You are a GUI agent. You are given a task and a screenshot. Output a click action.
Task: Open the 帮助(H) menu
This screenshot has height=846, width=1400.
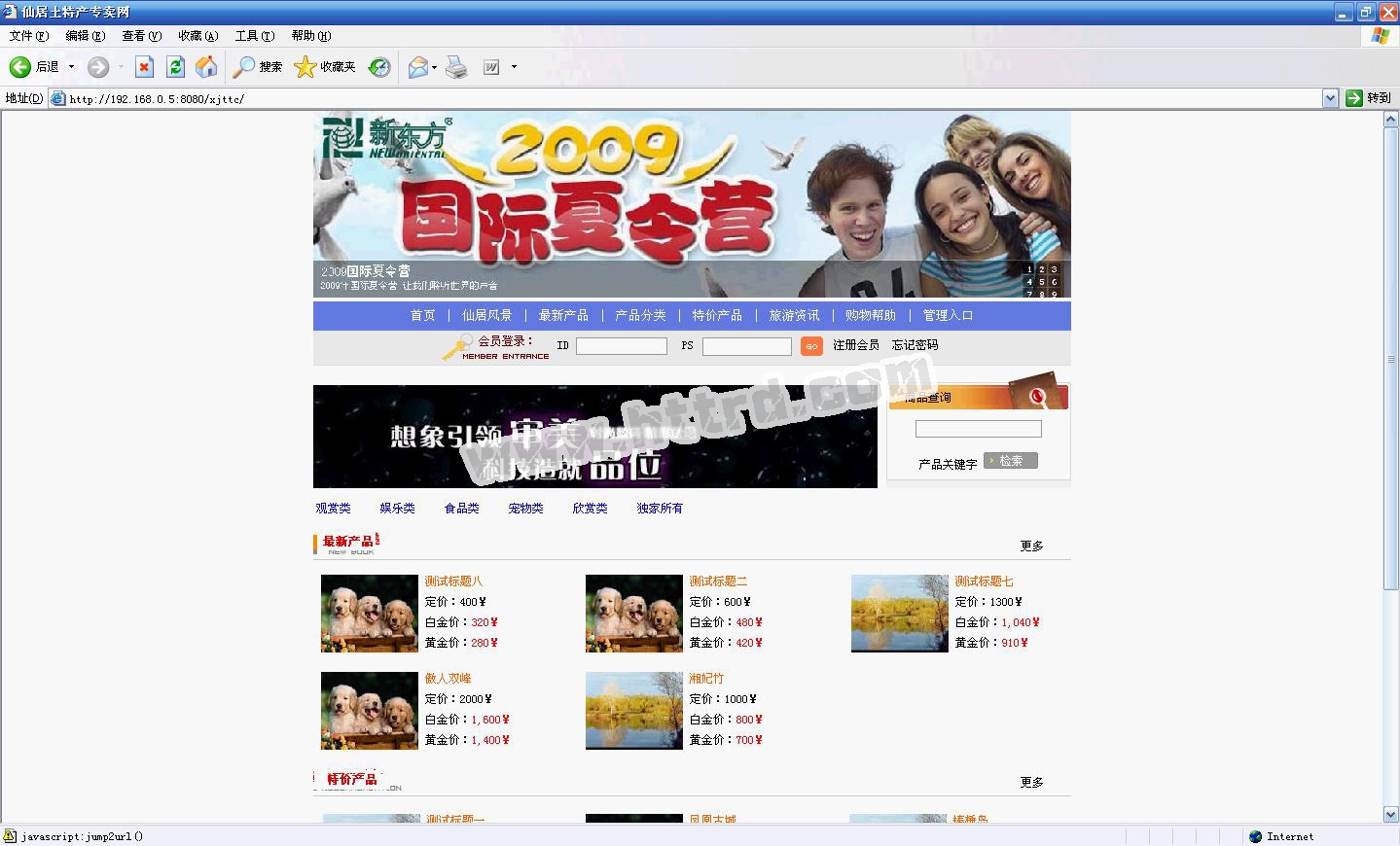pyautogui.click(x=311, y=35)
